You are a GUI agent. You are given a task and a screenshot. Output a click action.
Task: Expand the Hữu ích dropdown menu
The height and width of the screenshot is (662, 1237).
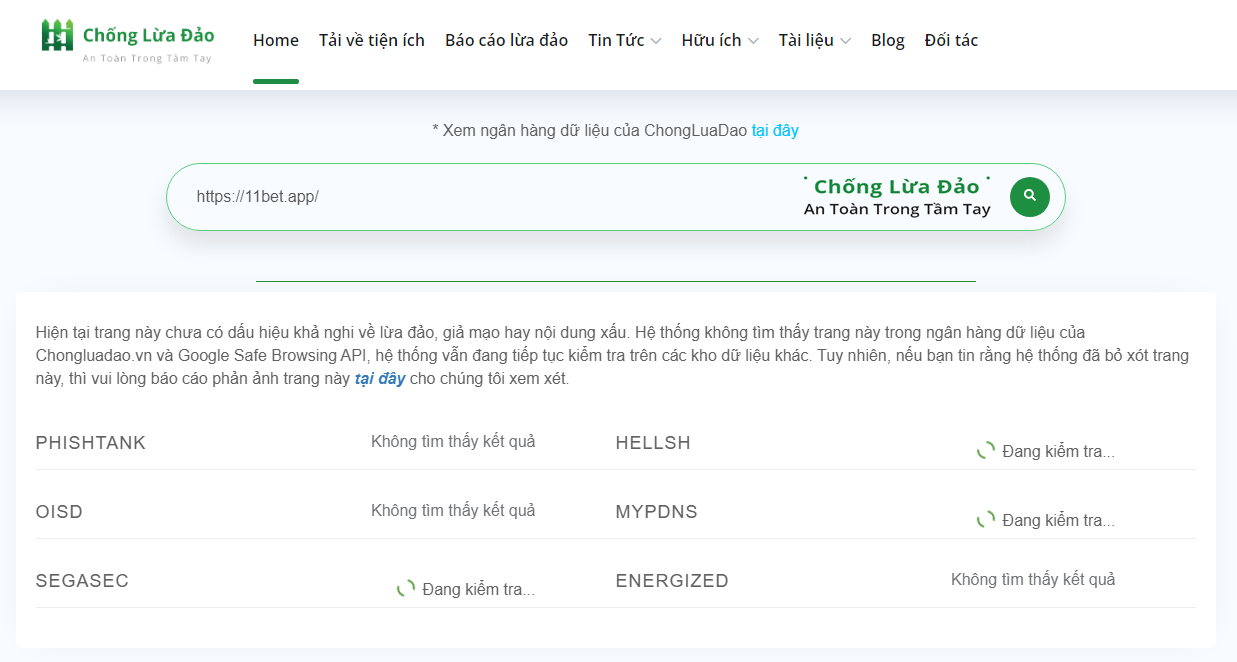(720, 40)
